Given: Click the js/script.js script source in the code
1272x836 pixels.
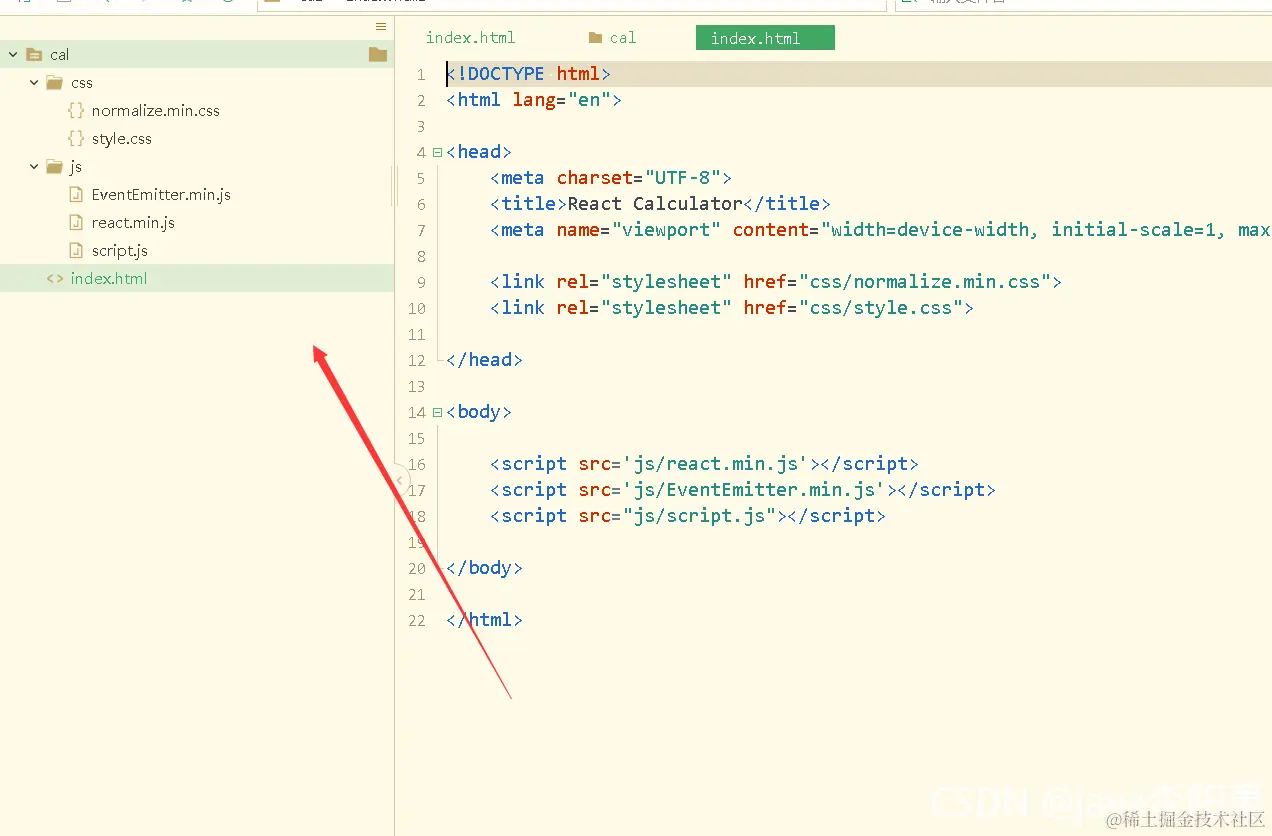Looking at the screenshot, I should (x=700, y=516).
